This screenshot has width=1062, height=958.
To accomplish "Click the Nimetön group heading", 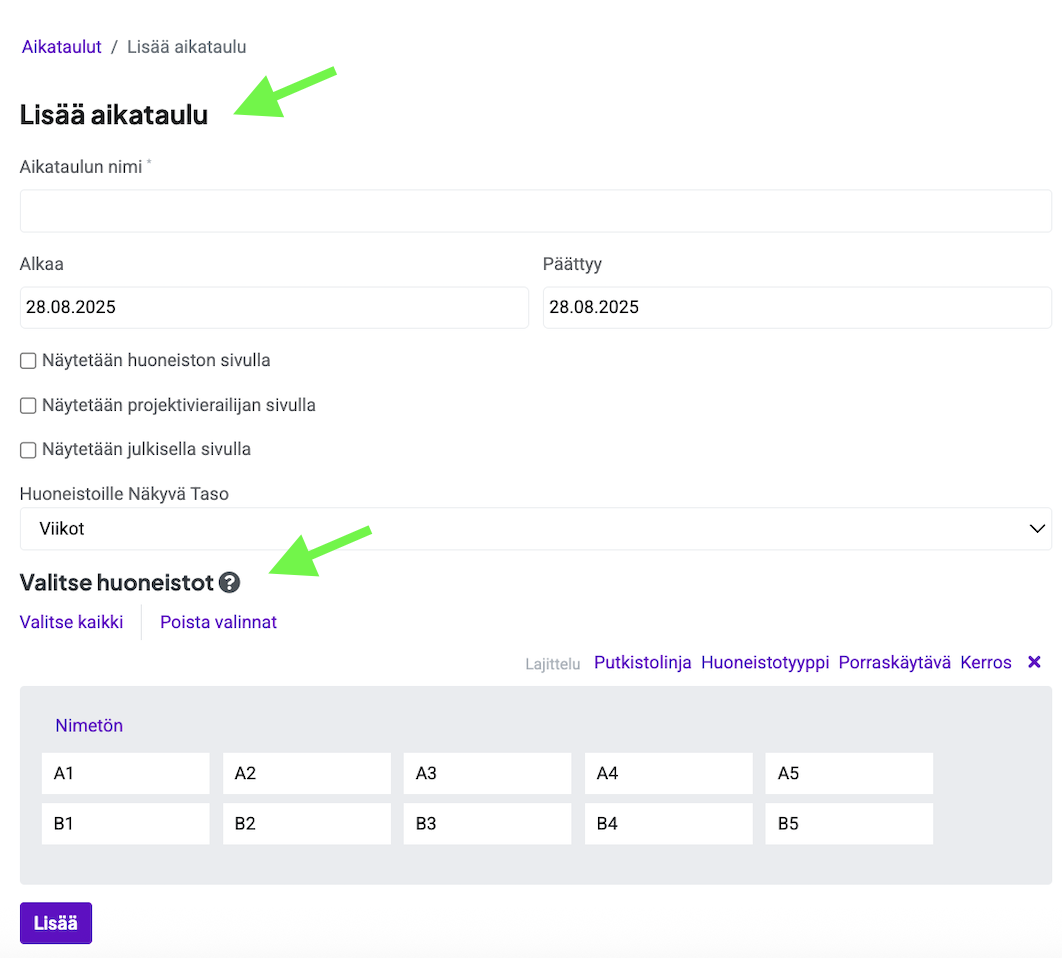I will [89, 726].
